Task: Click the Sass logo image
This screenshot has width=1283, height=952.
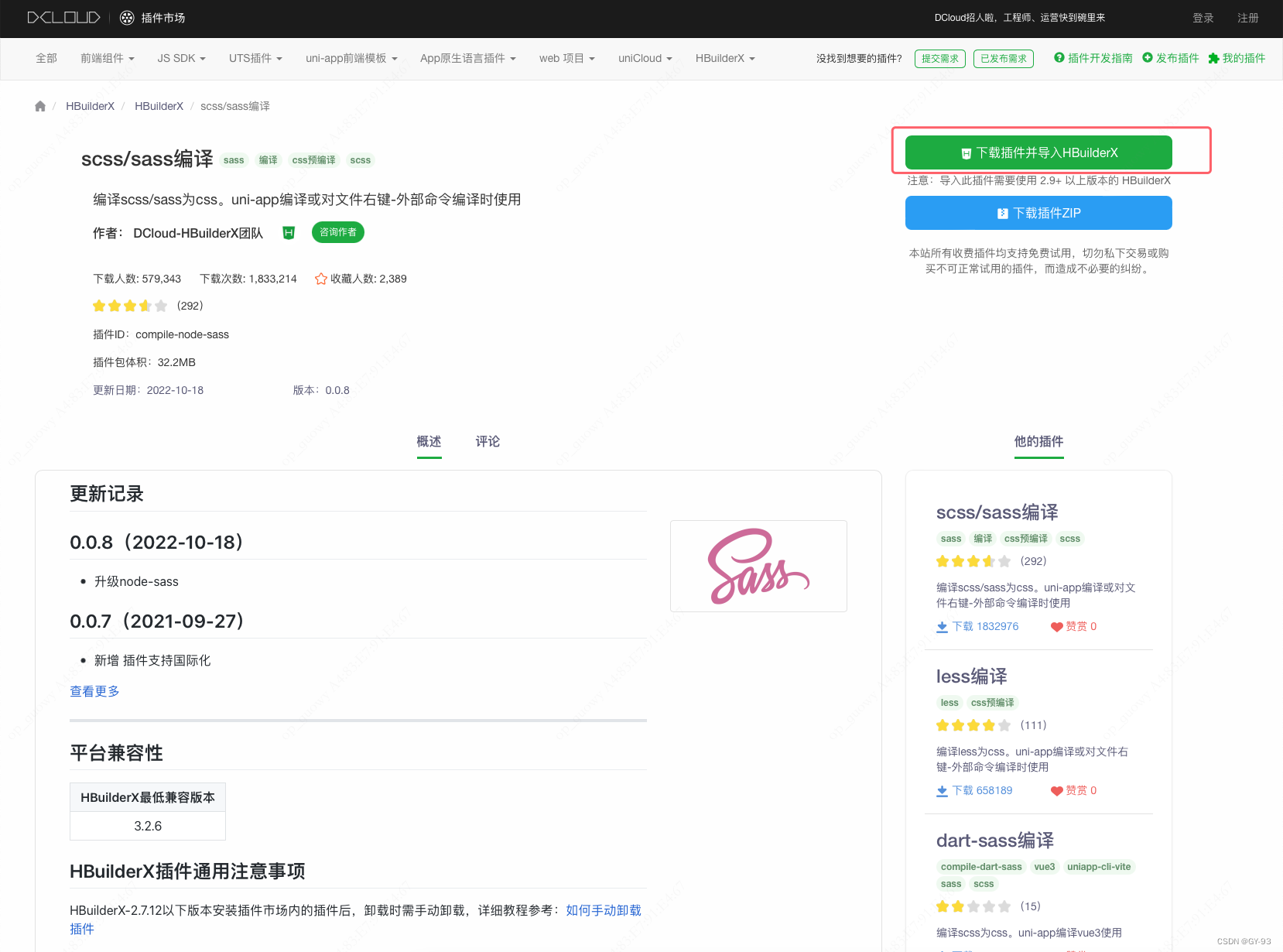Action: [758, 566]
